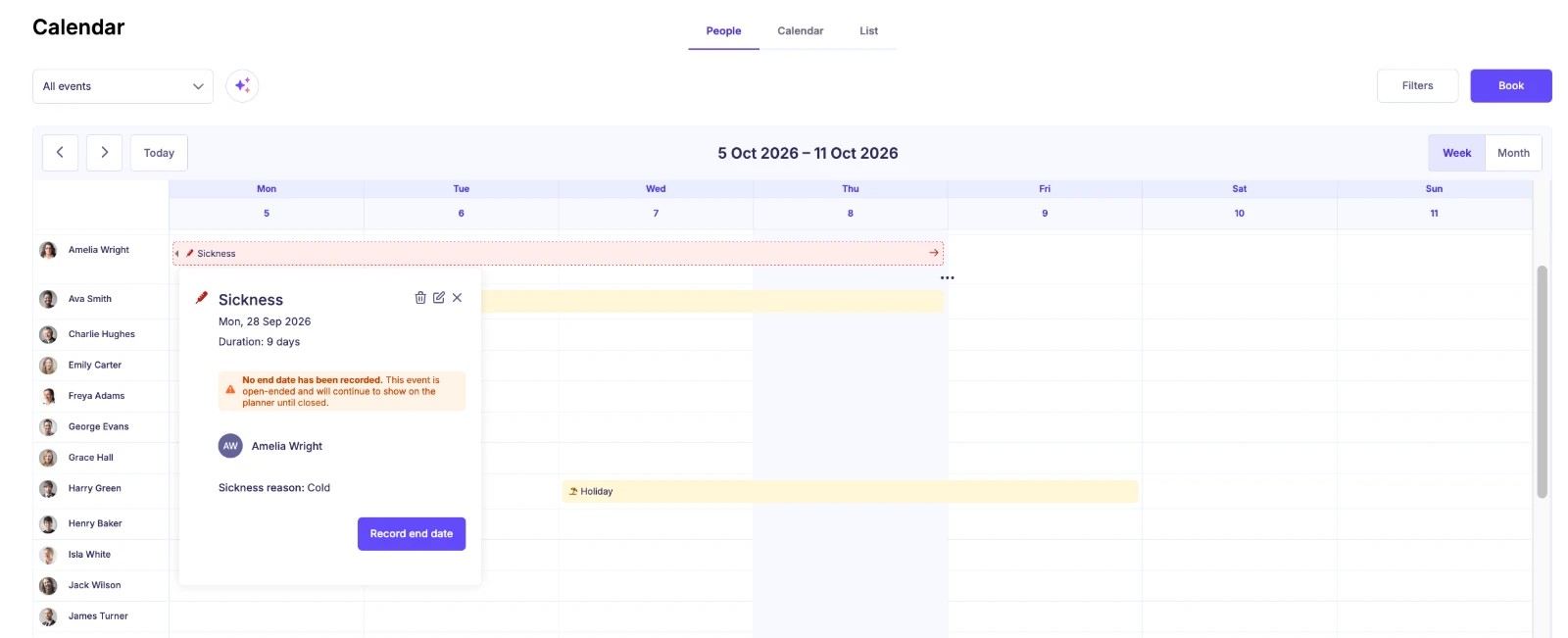This screenshot has height=638, width=1568.
Task: Click Jack Wilson's avatar photo
Action: 48,586
